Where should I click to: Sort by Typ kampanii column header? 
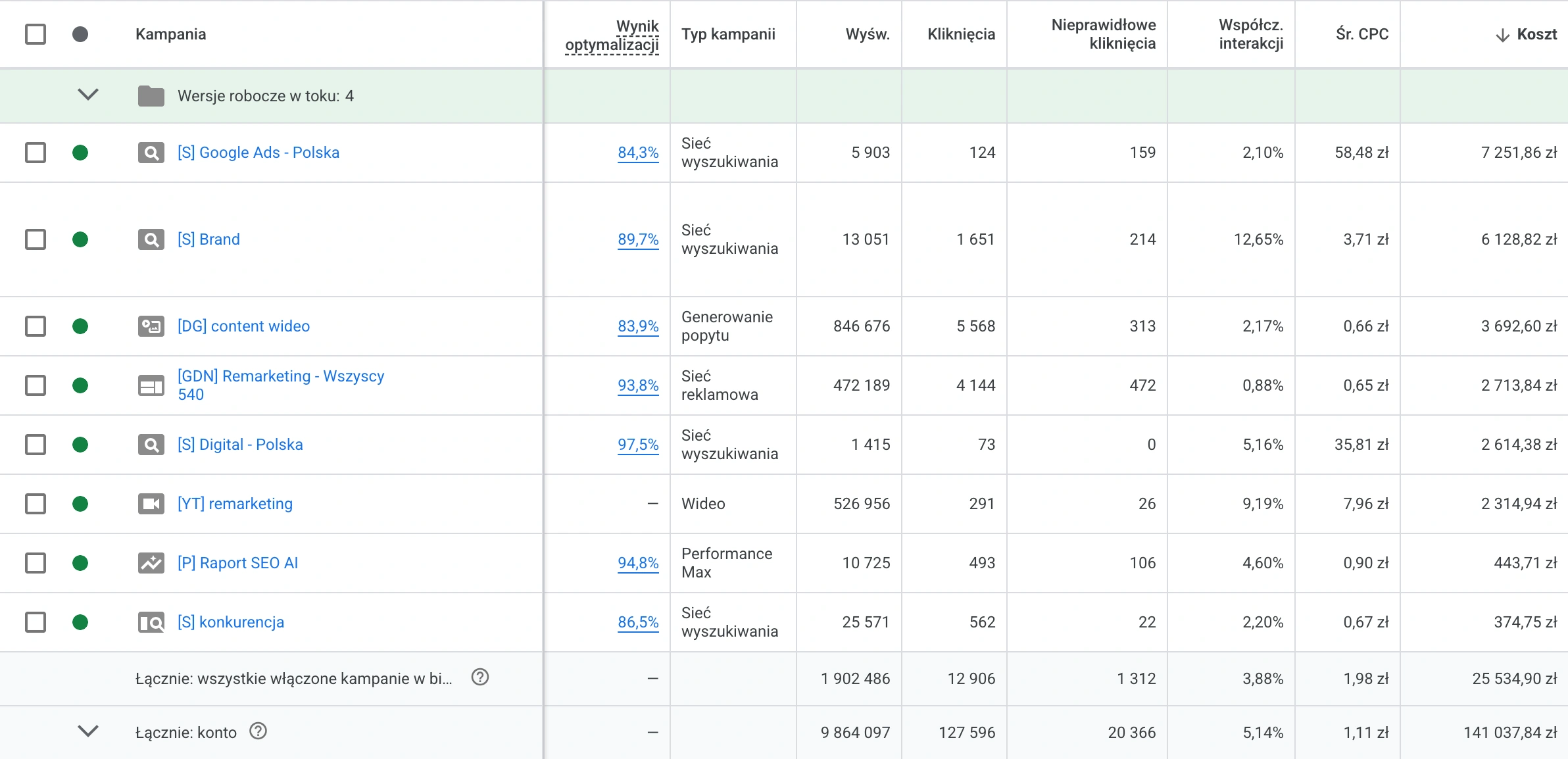728,34
